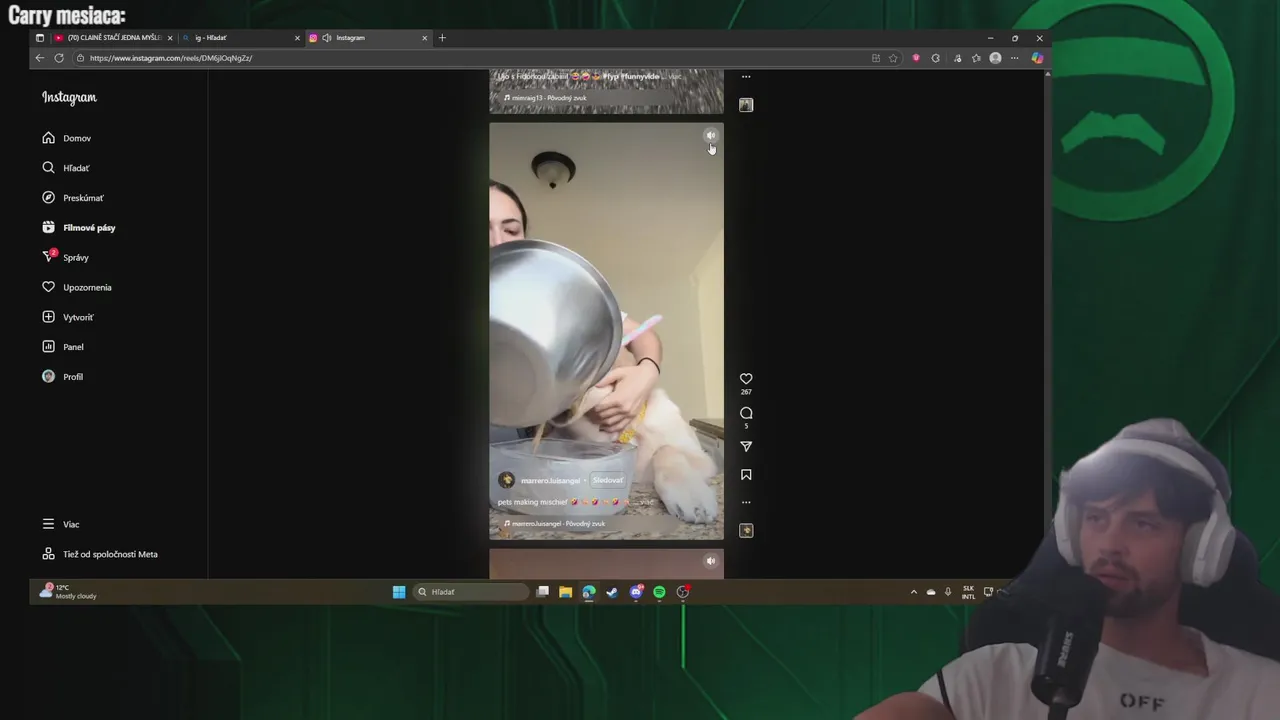Mute the Instagram tab via speaker icon
The height and width of the screenshot is (720, 1280).
327,38
